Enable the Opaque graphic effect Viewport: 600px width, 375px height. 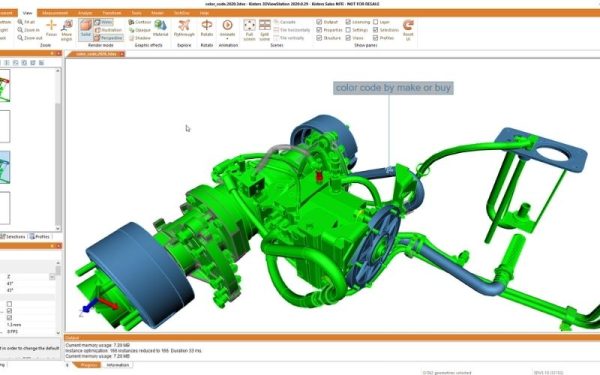(x=140, y=30)
